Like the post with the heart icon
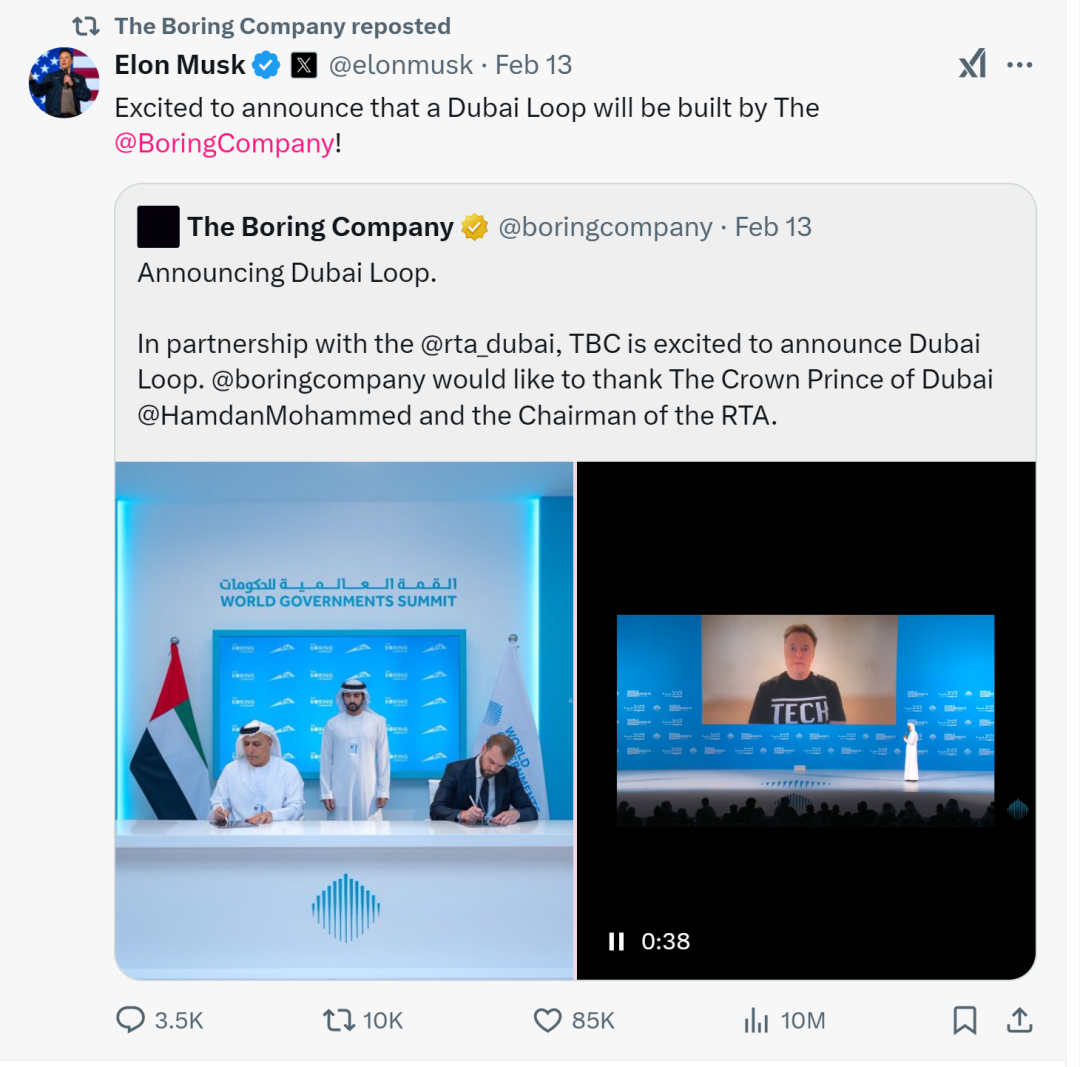Viewport: 1080px width, 1067px height. coord(548,1020)
